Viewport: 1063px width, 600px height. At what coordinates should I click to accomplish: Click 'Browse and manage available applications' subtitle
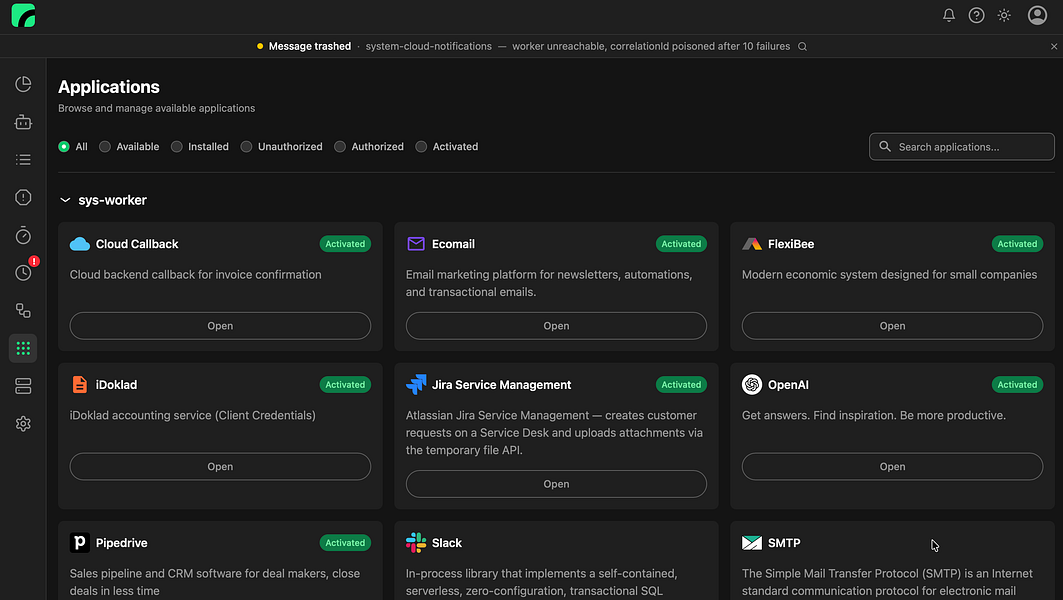[x=157, y=108]
